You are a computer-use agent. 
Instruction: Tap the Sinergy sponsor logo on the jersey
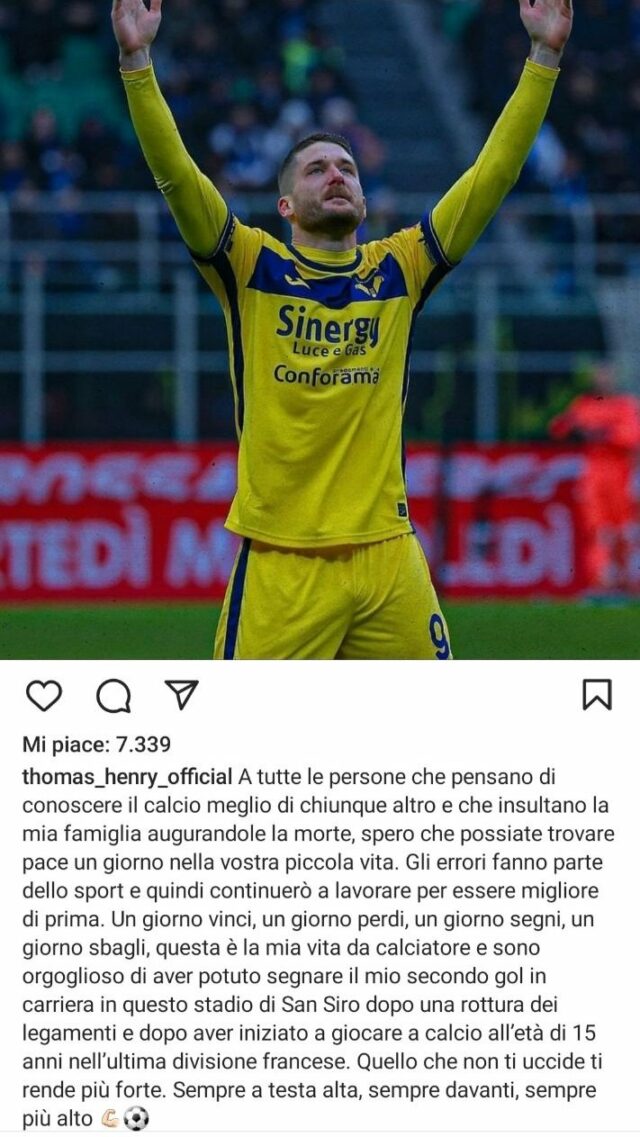(x=328, y=325)
